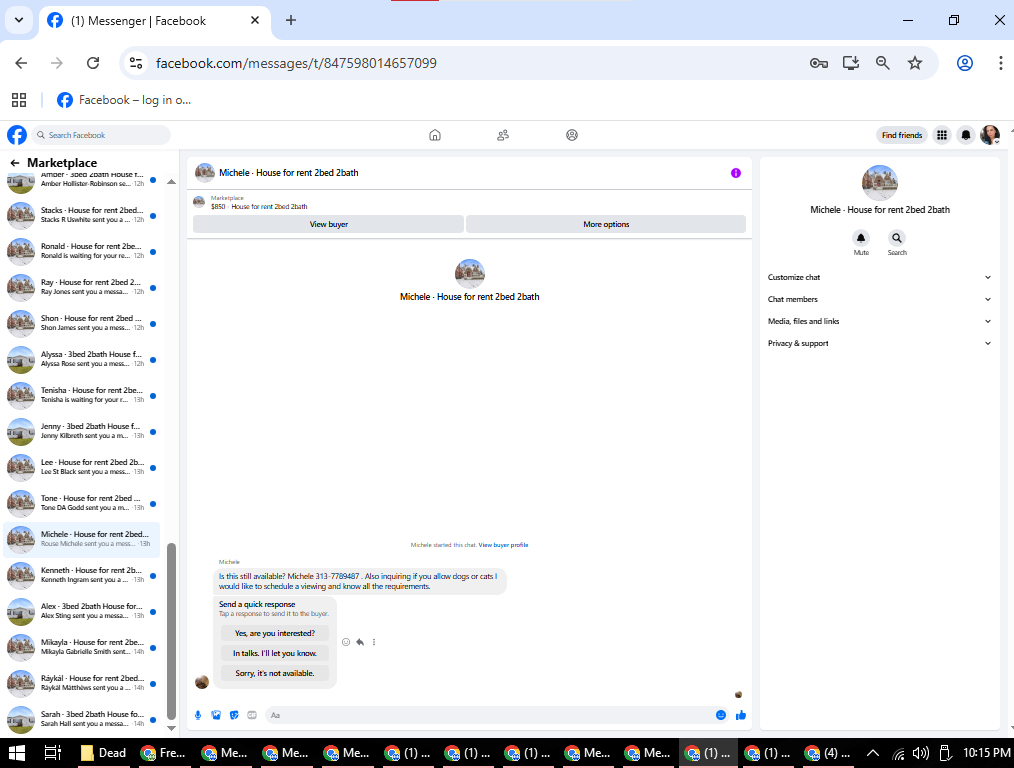Click the purple conversation info icon

click(x=736, y=173)
